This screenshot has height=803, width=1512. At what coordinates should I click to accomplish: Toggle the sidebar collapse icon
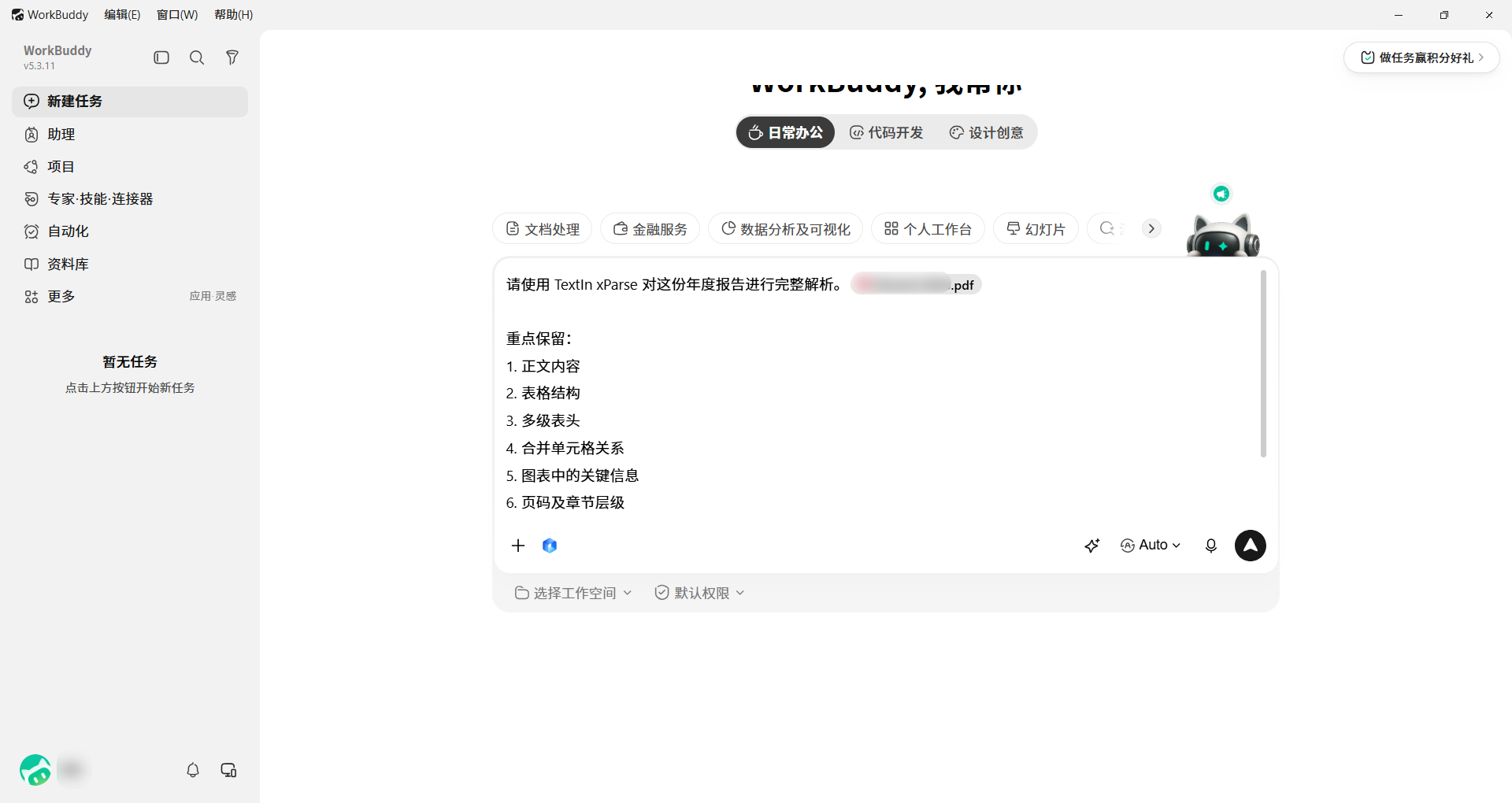point(161,57)
